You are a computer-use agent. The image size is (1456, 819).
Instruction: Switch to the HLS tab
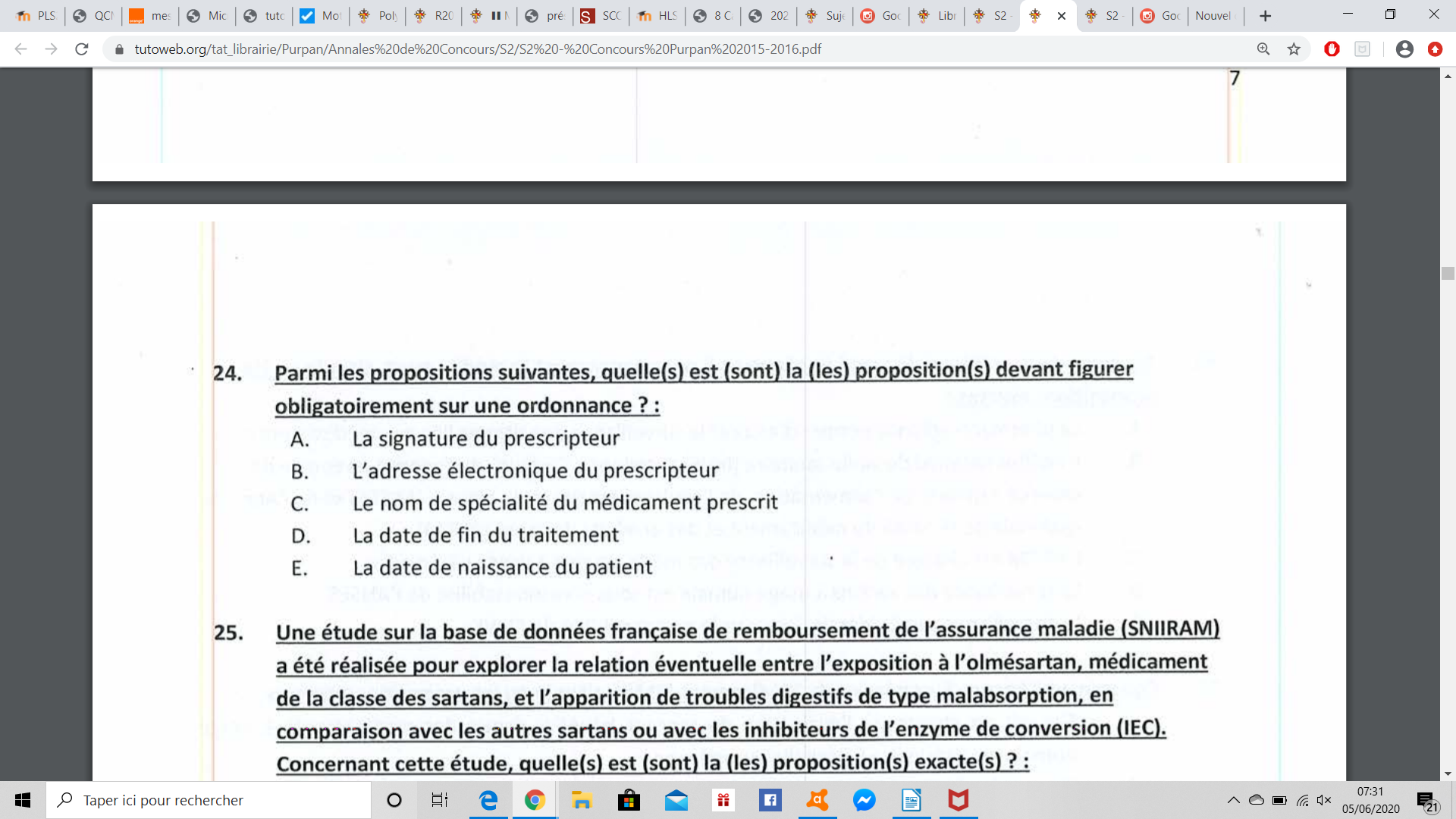point(658,15)
